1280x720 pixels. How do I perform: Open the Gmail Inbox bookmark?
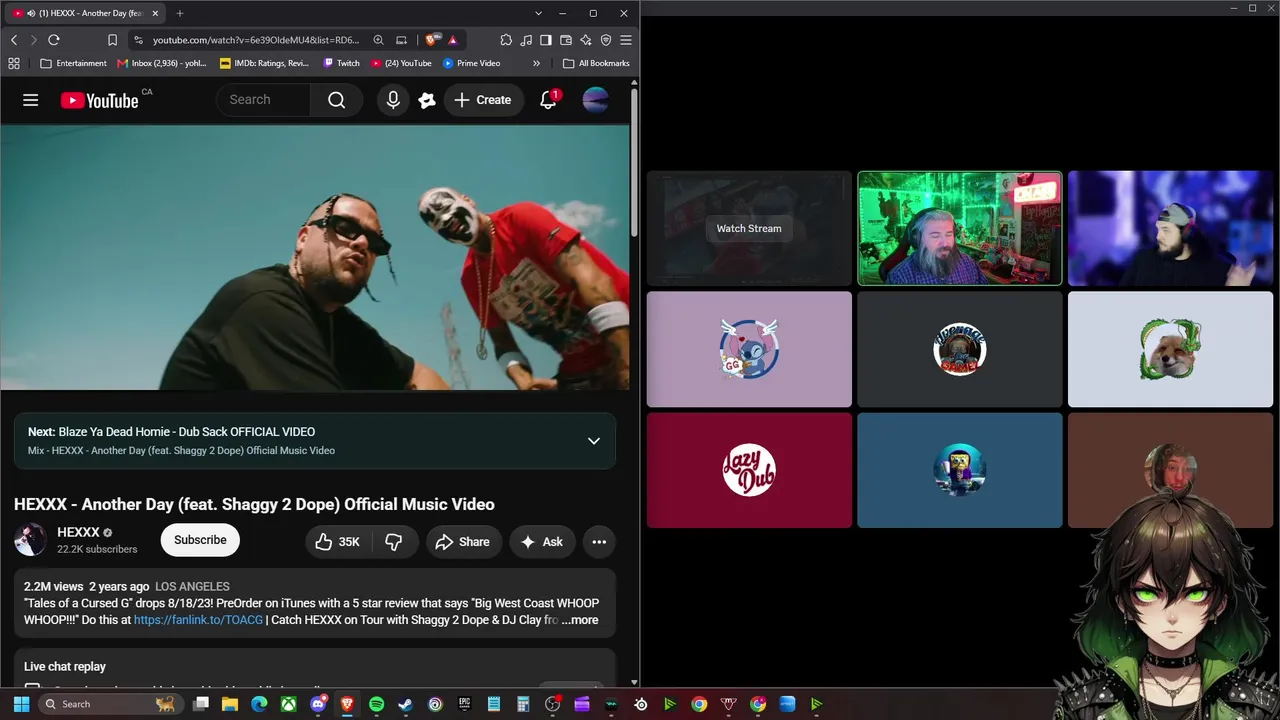(x=162, y=63)
